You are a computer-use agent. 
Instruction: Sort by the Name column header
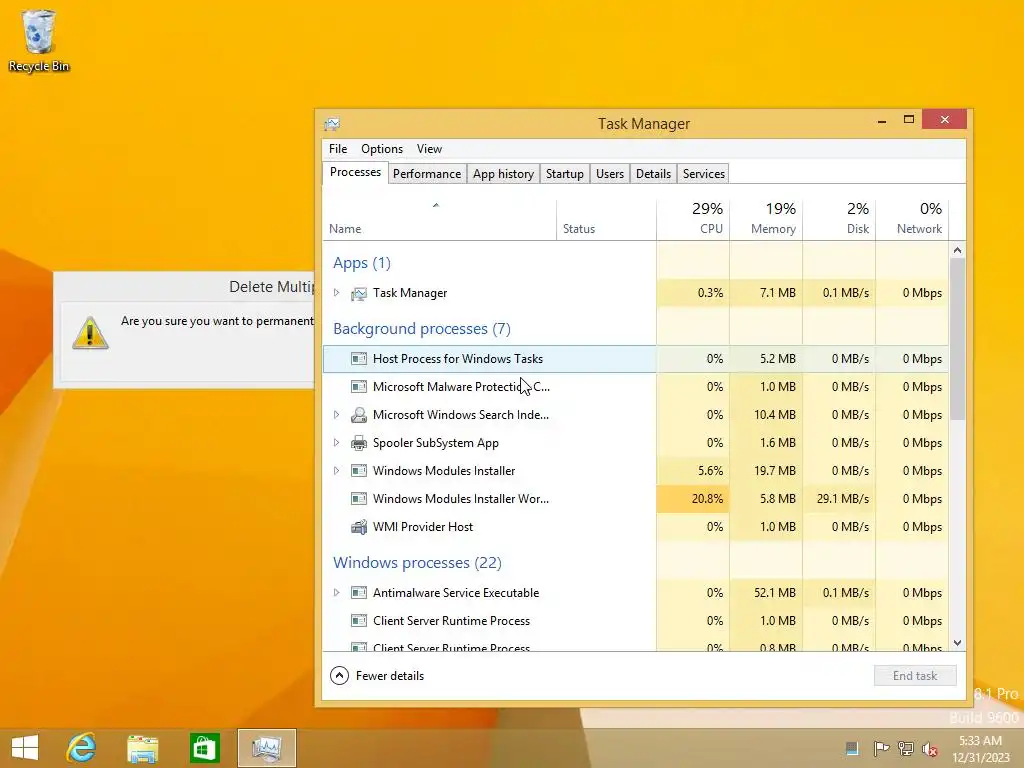tap(440, 220)
